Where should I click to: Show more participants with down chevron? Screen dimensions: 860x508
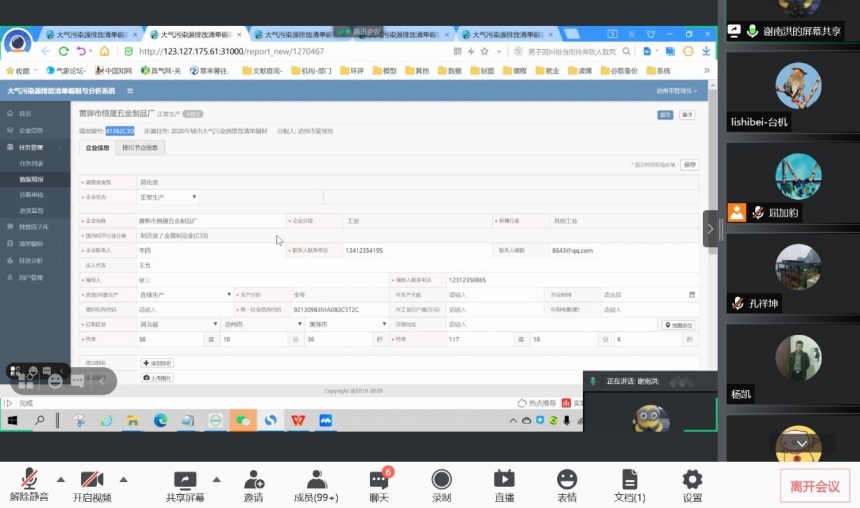point(801,443)
